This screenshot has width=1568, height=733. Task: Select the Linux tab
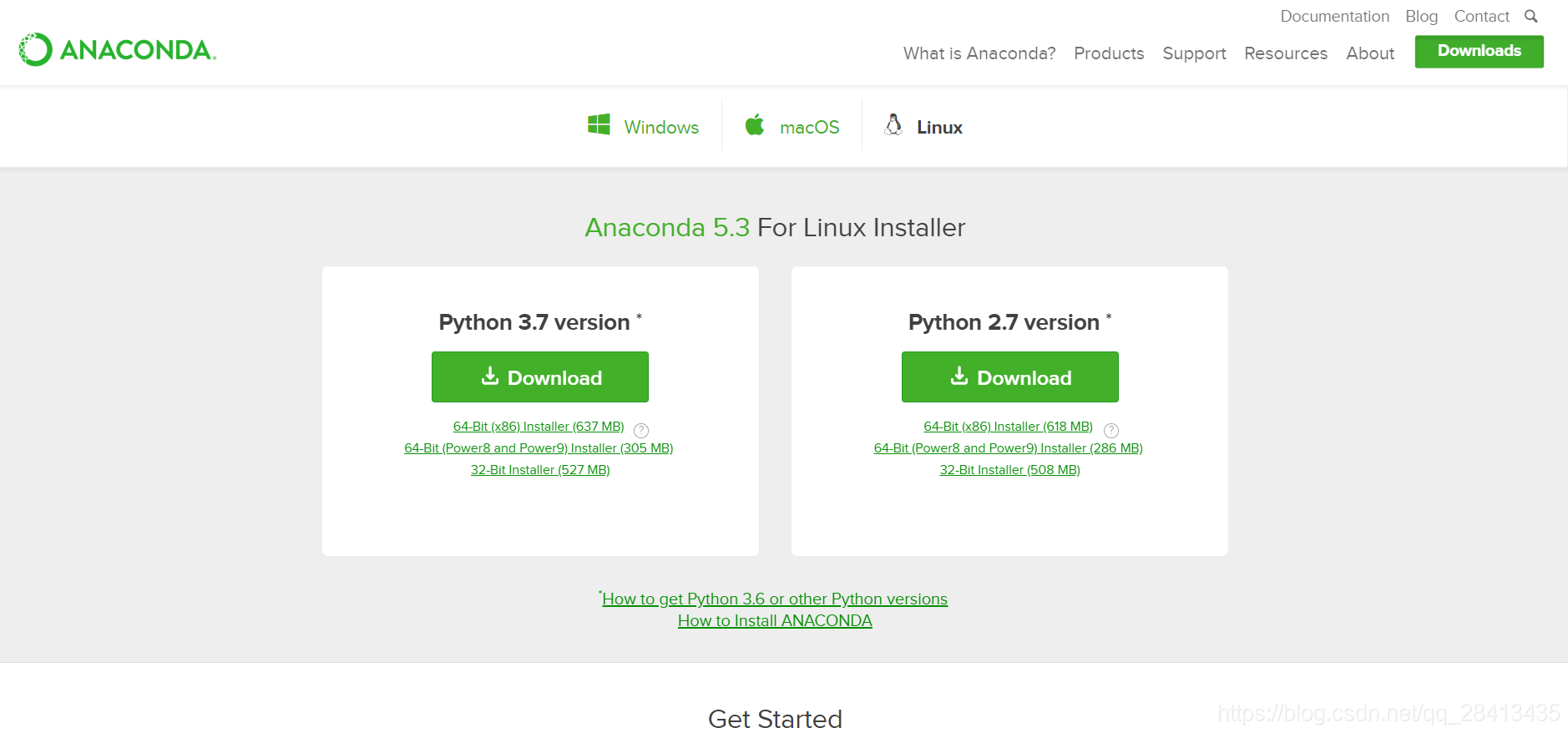coord(923,126)
